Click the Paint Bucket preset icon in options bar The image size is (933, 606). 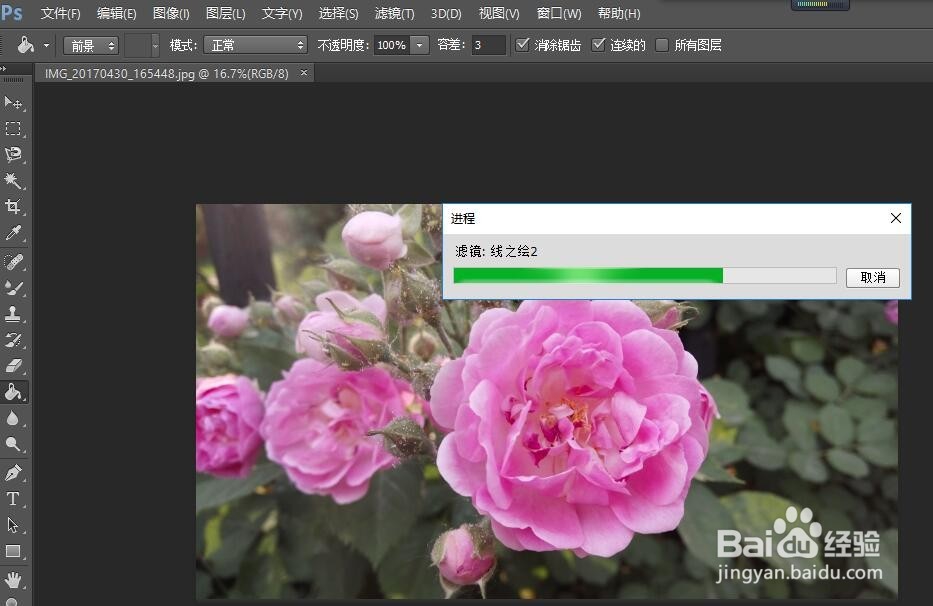click(x=25, y=45)
